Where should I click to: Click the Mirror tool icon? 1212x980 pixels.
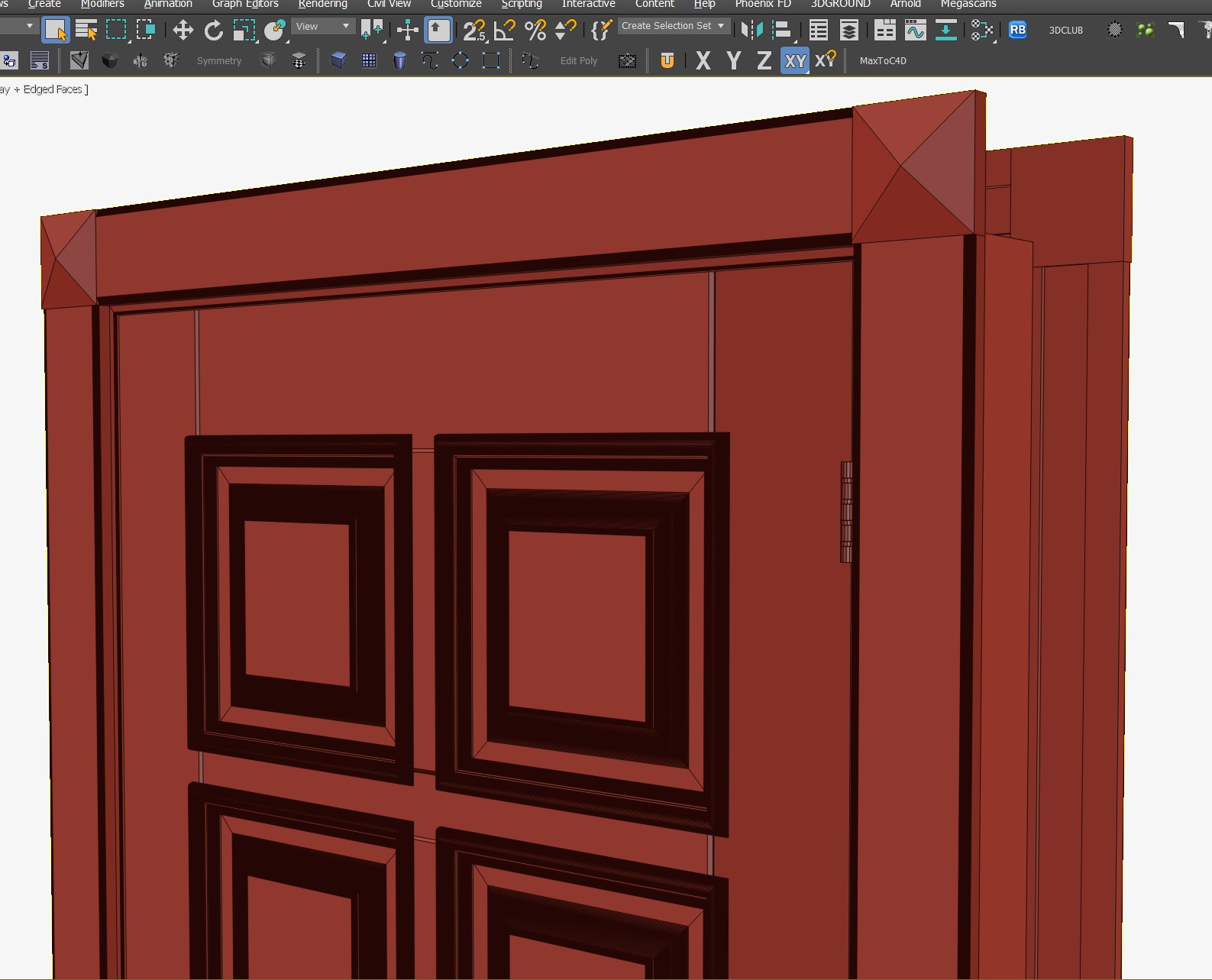pyautogui.click(x=752, y=31)
